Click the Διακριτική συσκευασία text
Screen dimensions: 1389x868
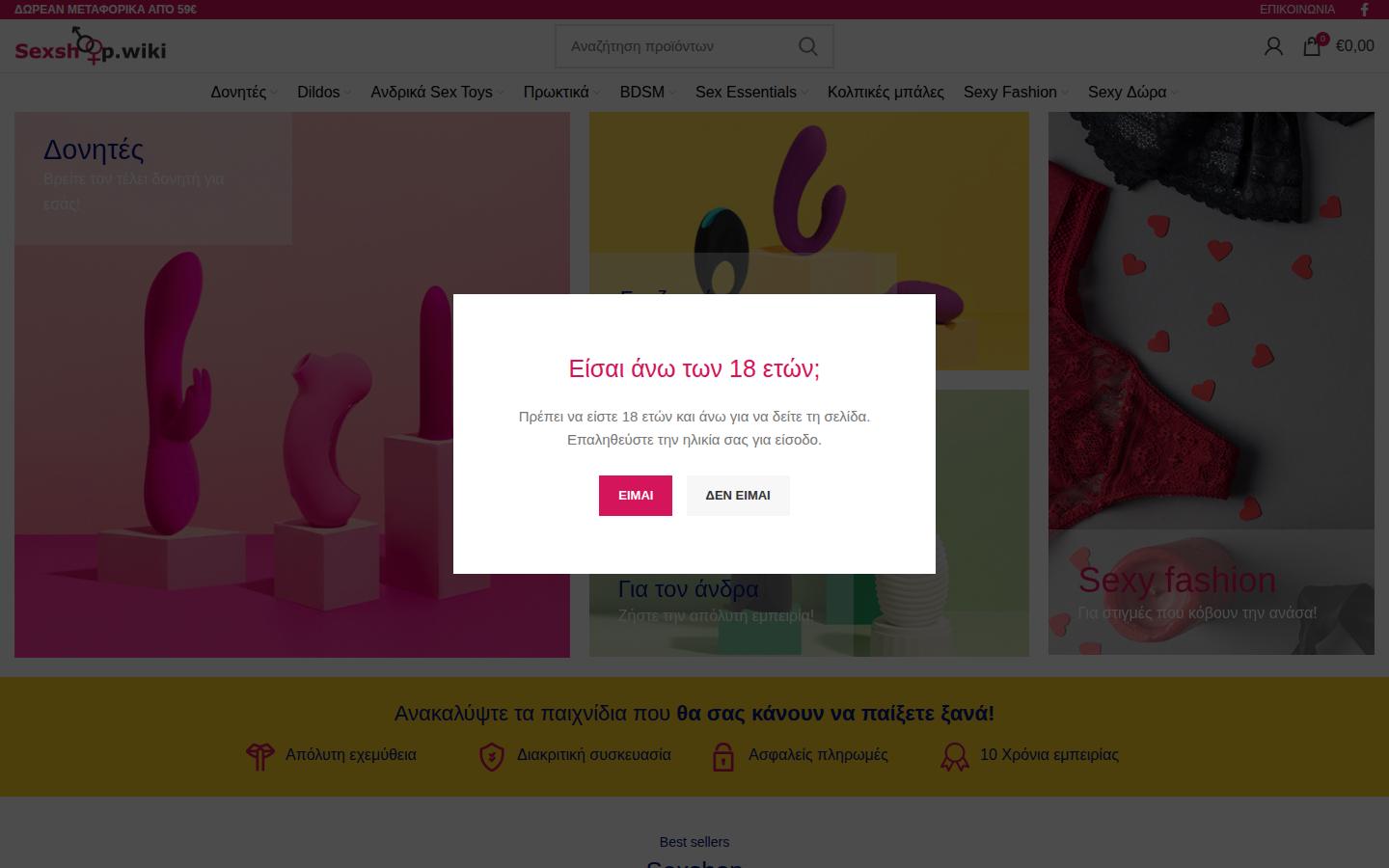(x=594, y=755)
